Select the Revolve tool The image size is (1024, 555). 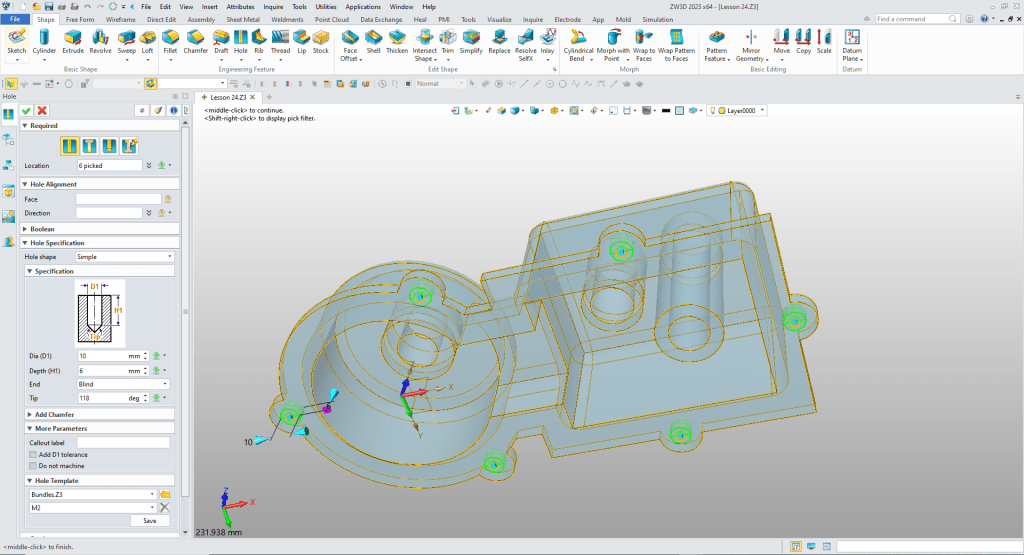coord(100,40)
